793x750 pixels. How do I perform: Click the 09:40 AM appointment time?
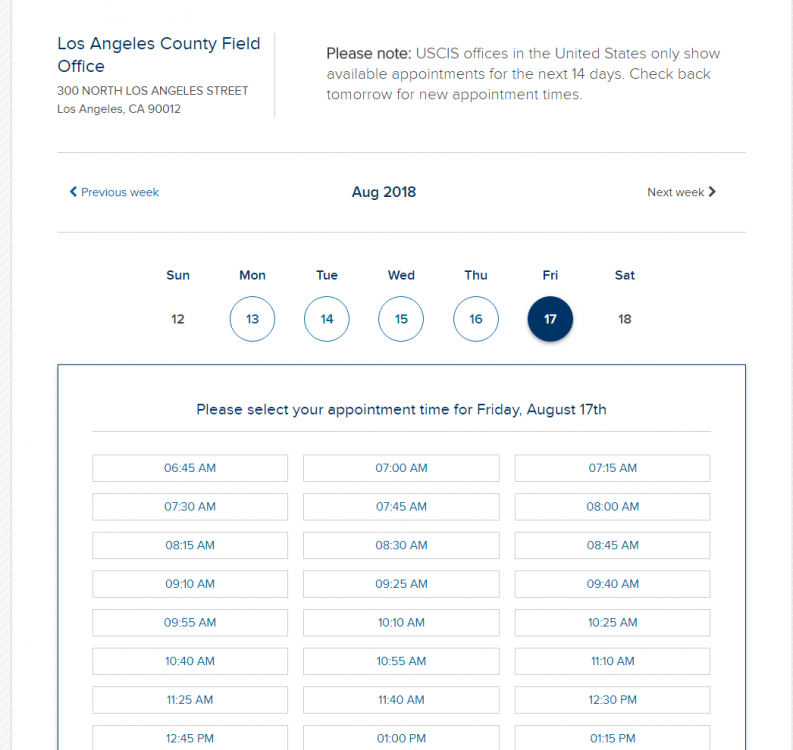coord(612,584)
